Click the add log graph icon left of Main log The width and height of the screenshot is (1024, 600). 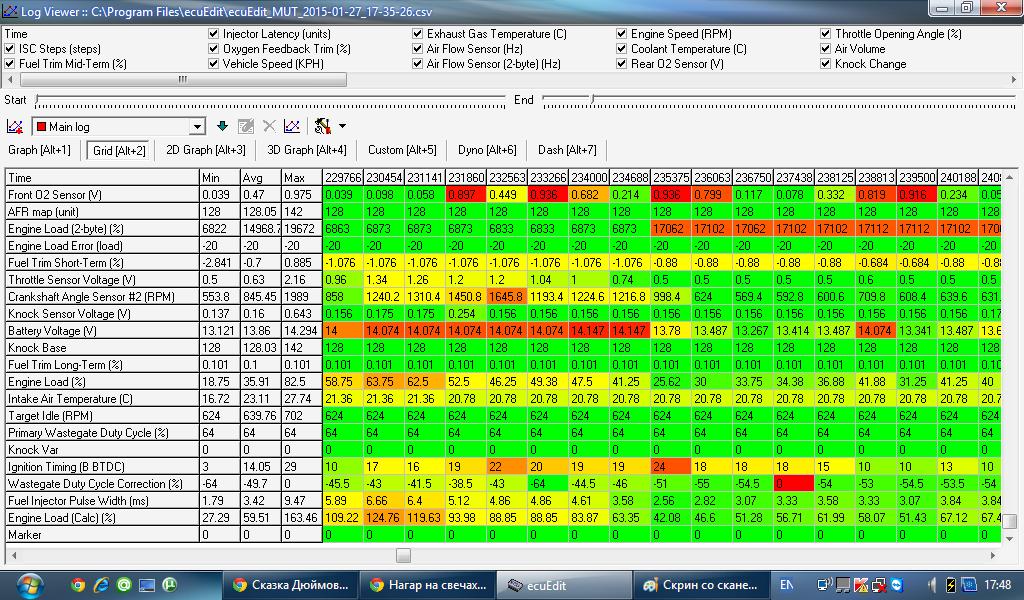[x=14, y=127]
